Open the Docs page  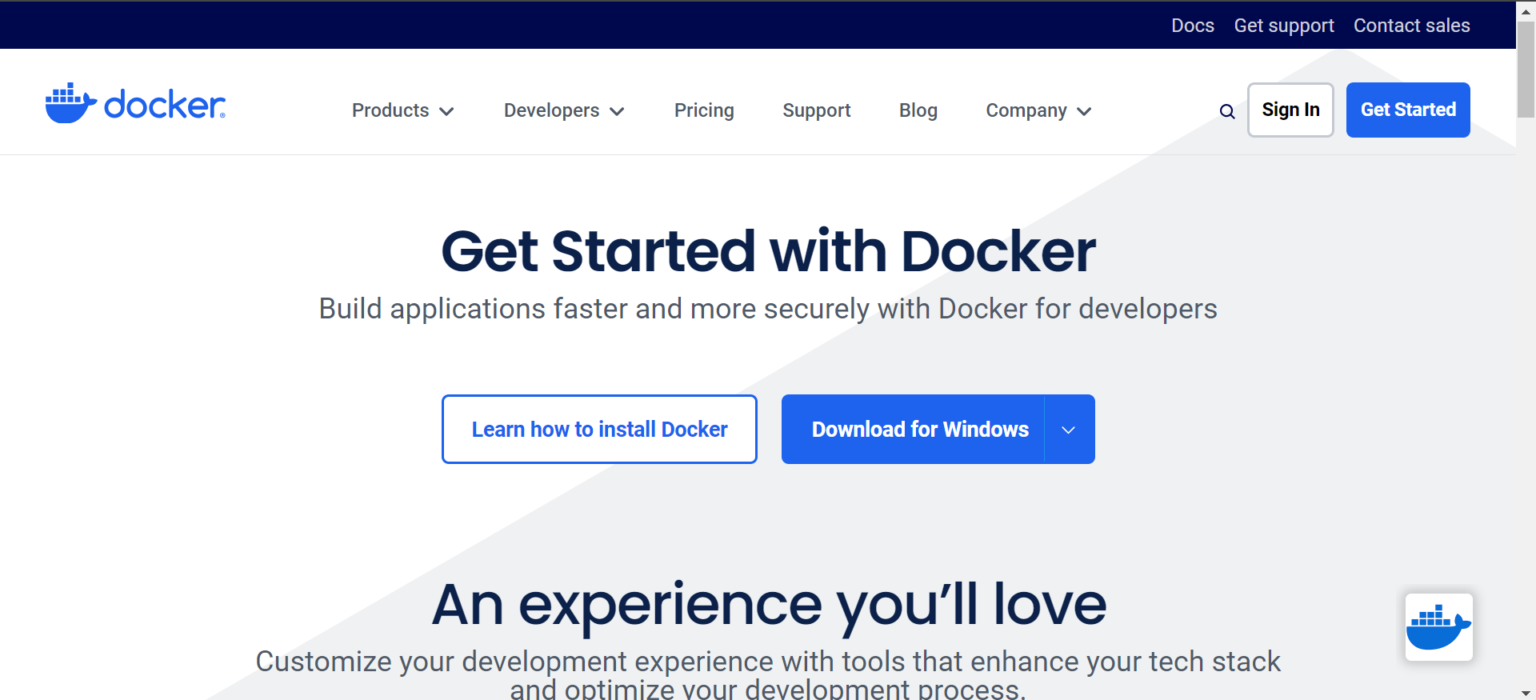click(1192, 25)
